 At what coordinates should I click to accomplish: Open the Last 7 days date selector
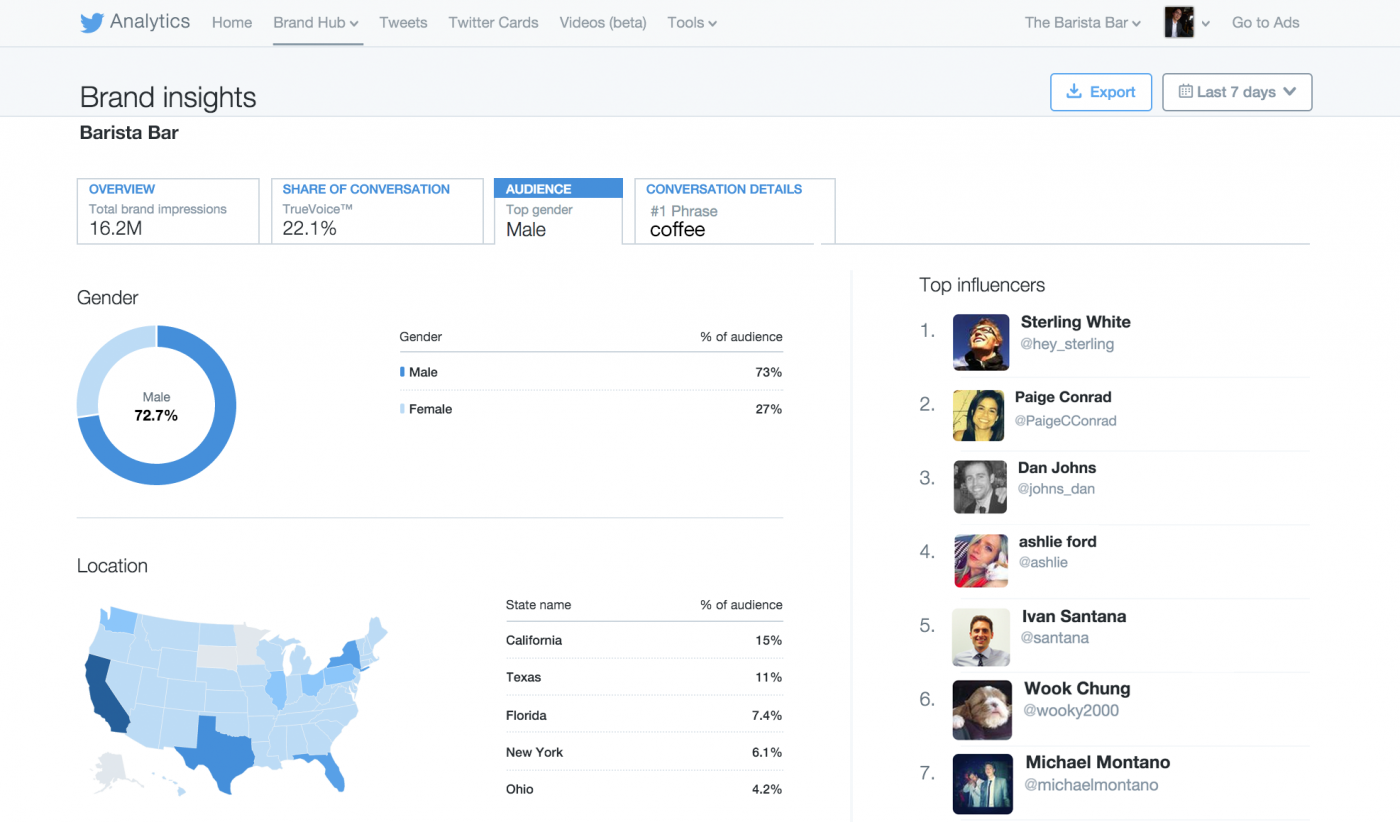click(1237, 92)
